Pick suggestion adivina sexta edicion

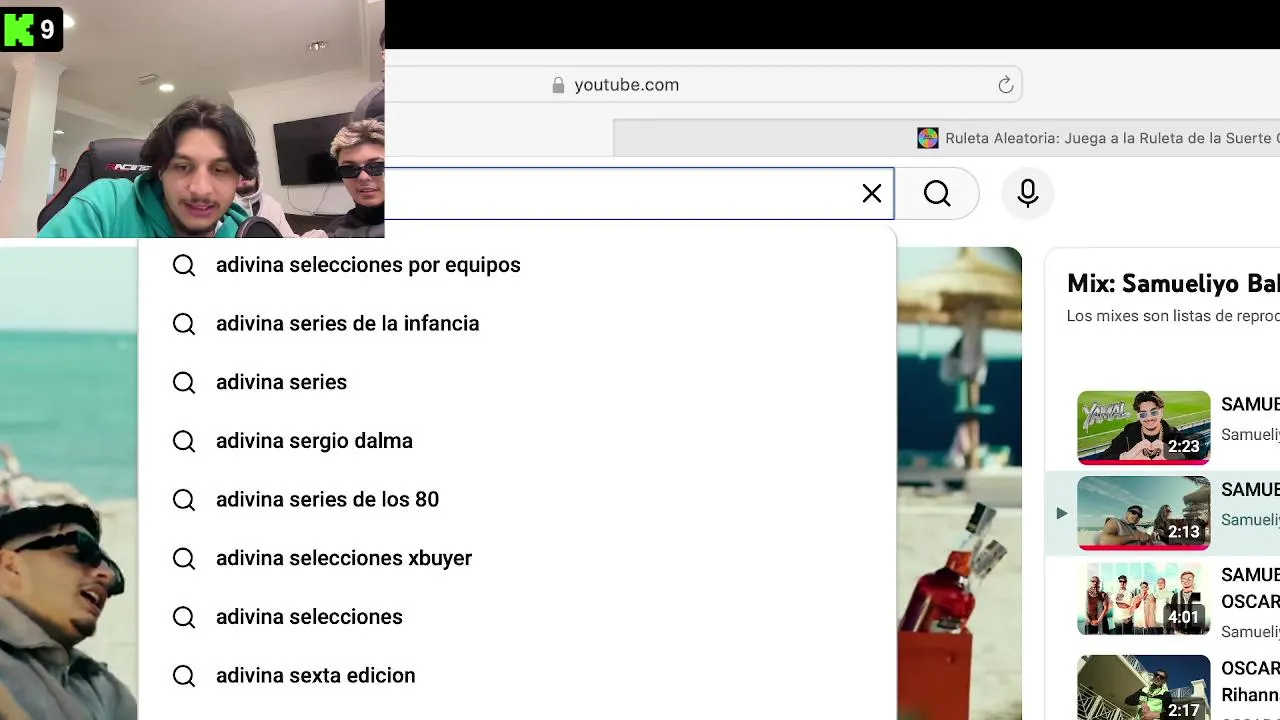pos(517,675)
